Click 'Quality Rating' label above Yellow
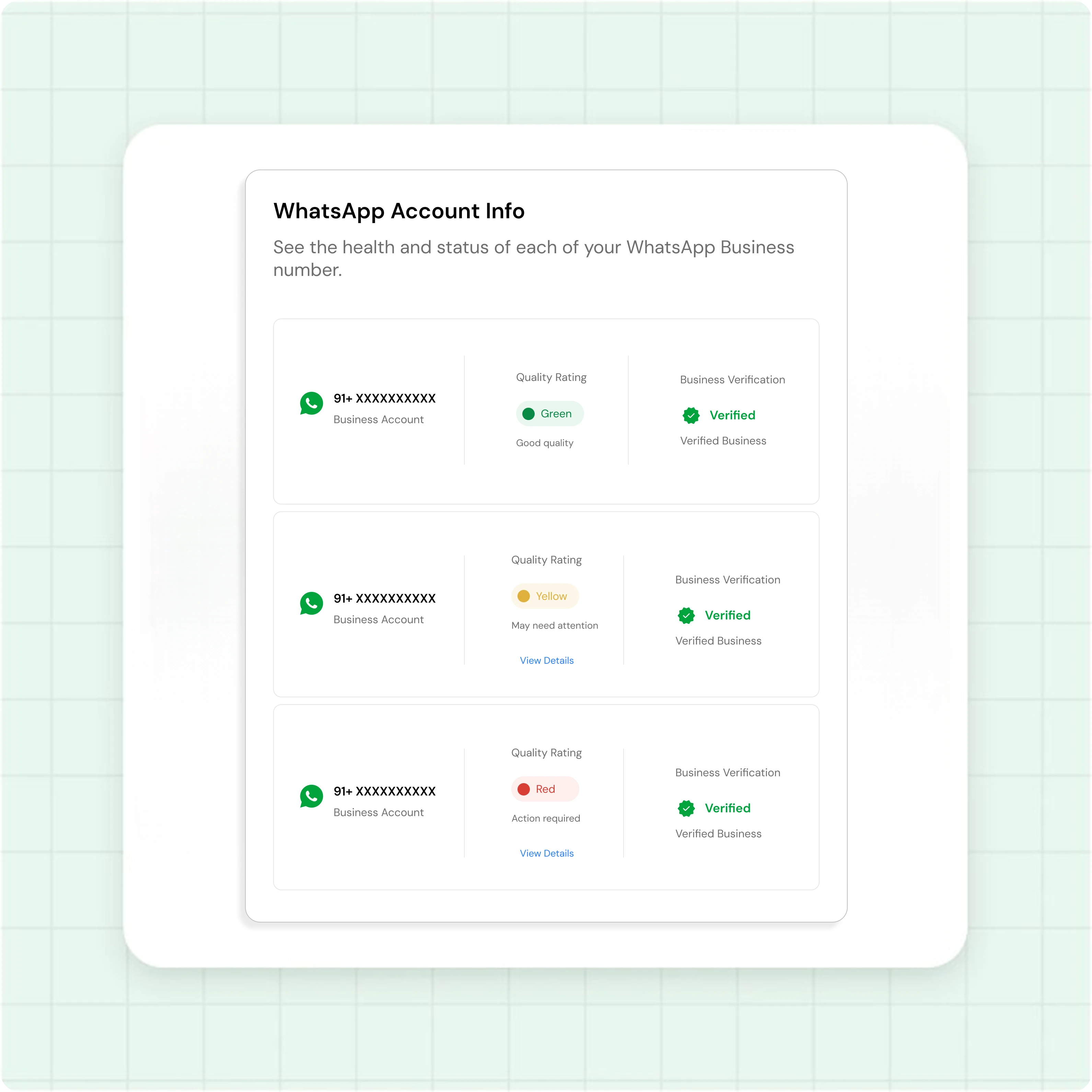 coord(547,560)
